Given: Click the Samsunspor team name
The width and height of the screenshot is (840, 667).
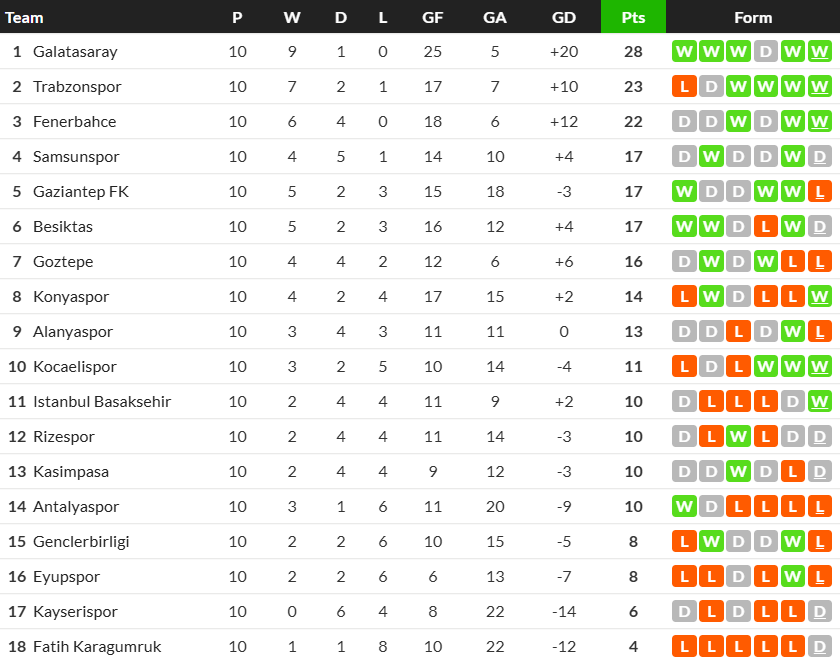Looking at the screenshot, I should click(x=76, y=157).
